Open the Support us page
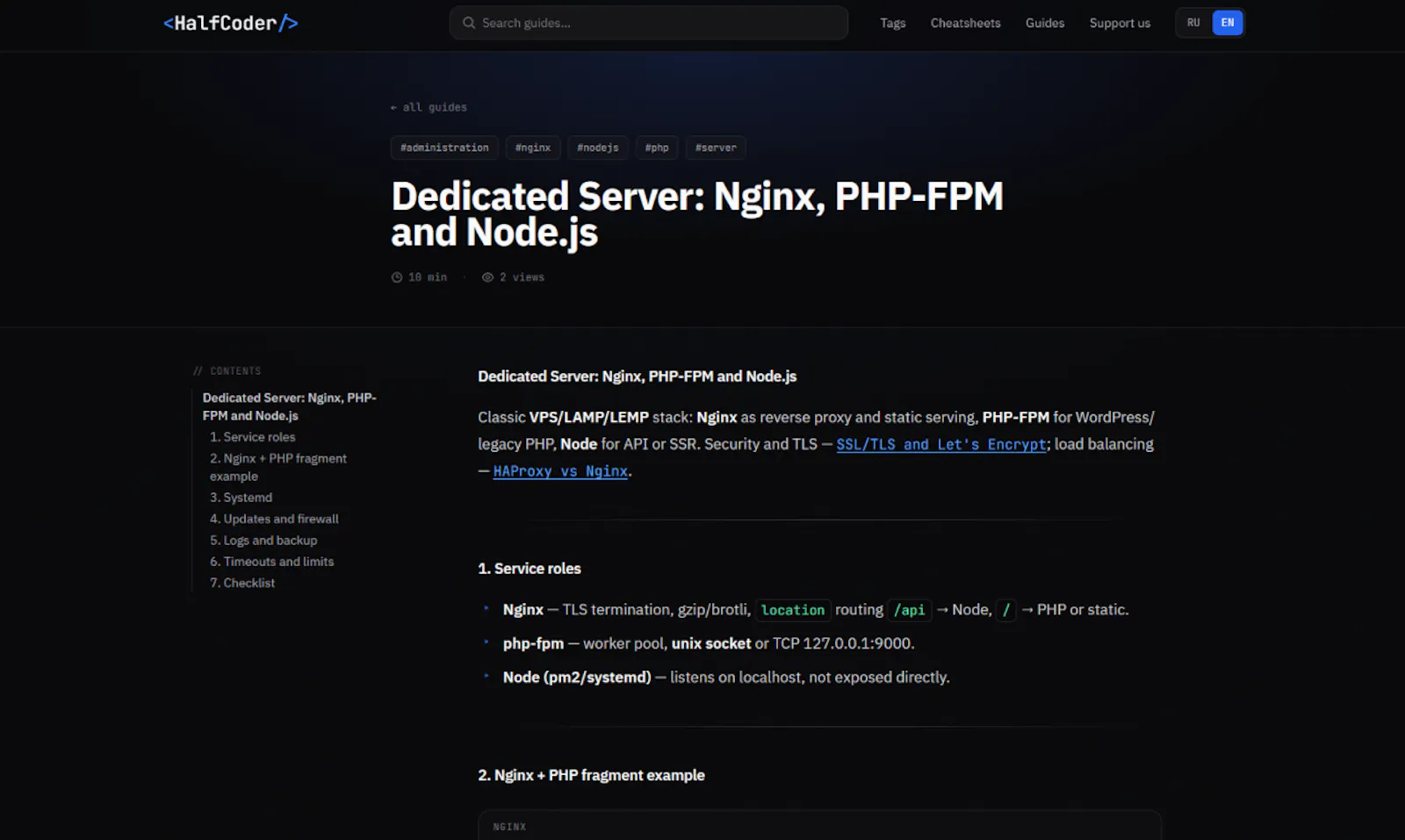Viewport: 1405px width, 840px height. [1120, 23]
